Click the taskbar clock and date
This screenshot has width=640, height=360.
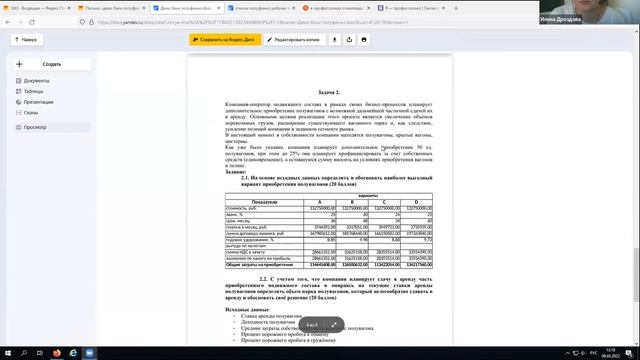pos(611,353)
